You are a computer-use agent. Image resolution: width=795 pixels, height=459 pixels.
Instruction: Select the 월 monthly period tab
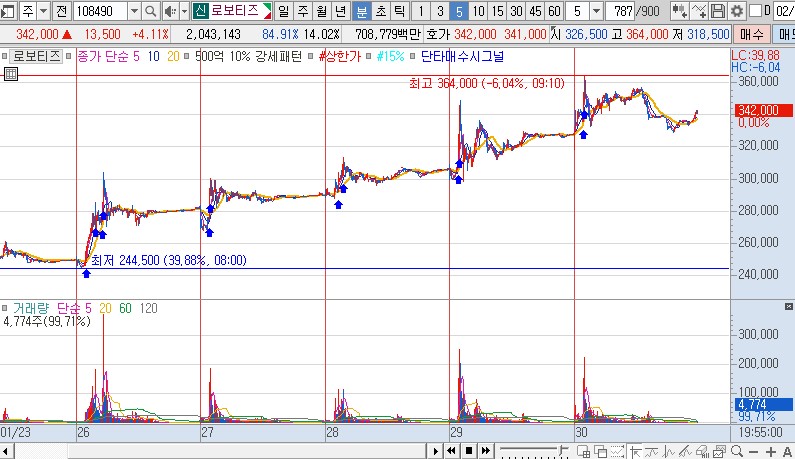322,11
